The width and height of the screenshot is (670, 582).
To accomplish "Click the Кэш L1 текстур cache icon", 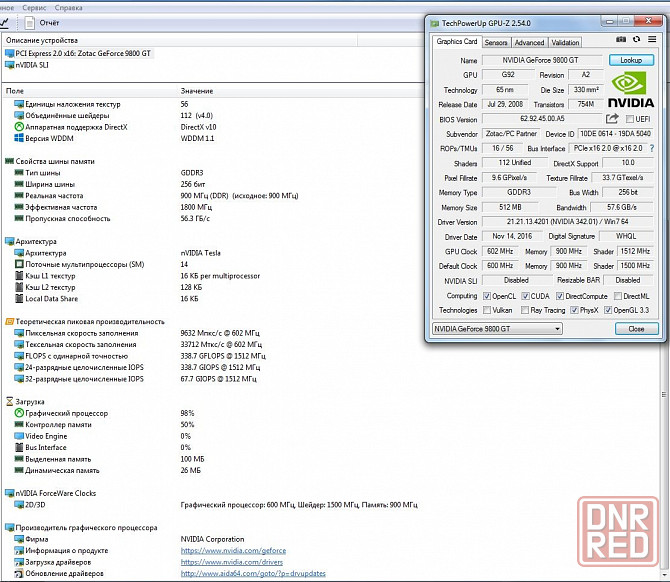I will click(x=19, y=276).
